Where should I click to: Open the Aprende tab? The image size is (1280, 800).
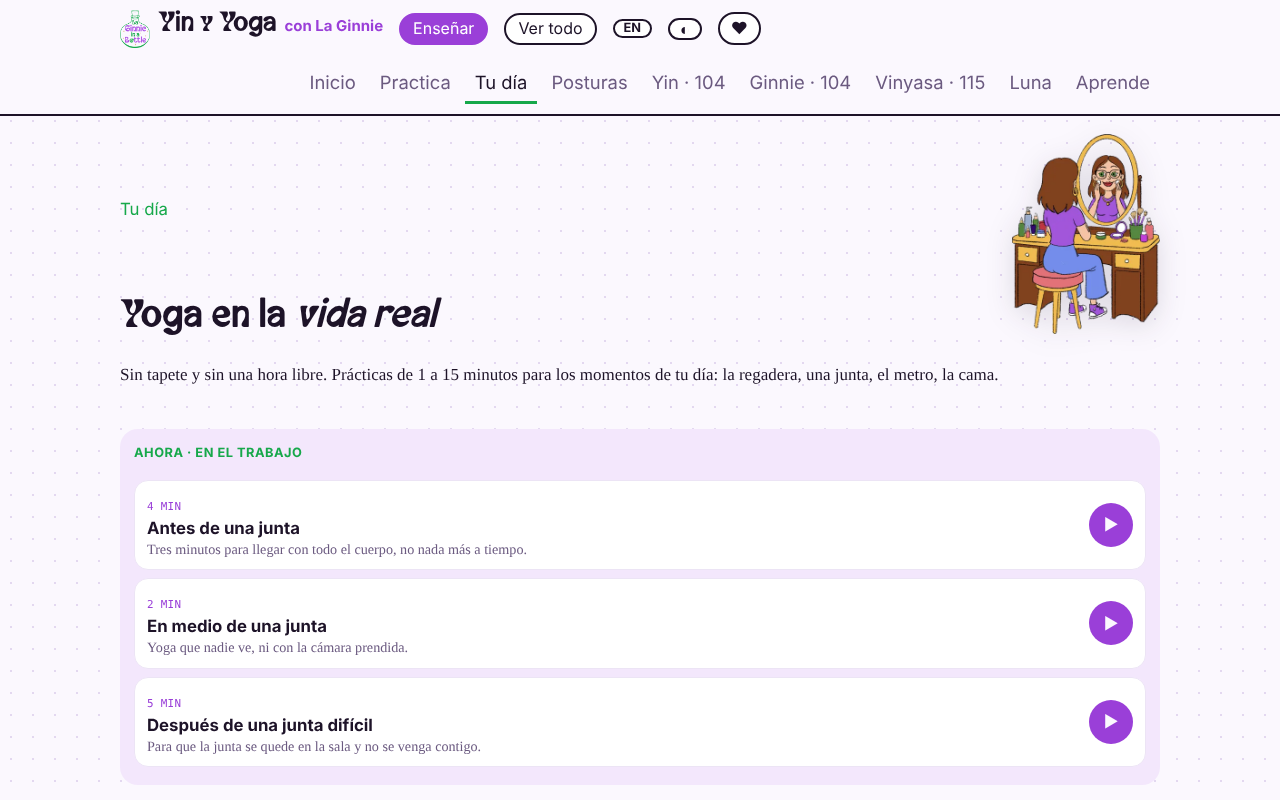(x=1112, y=83)
